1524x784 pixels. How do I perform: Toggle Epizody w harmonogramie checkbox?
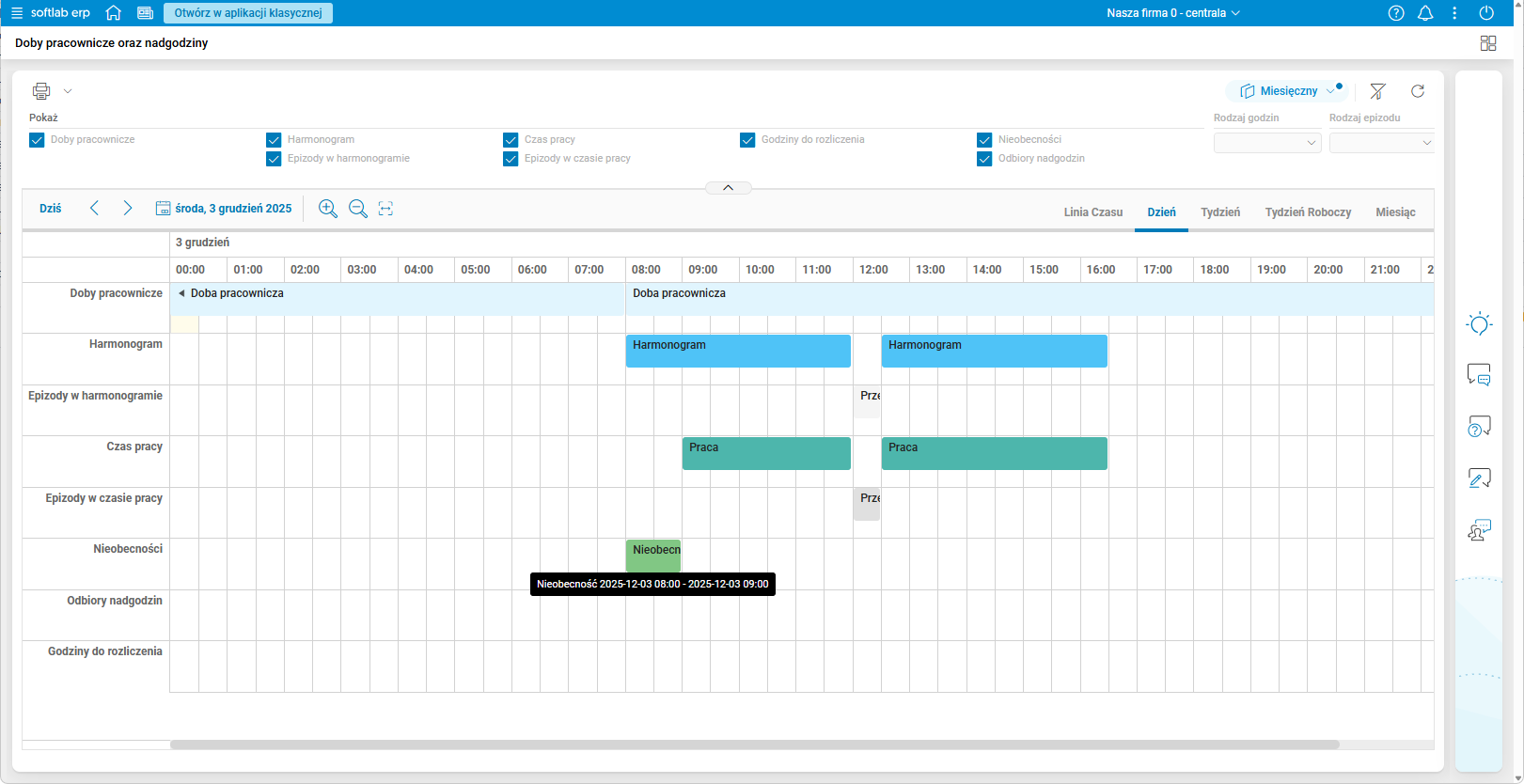coord(274,159)
